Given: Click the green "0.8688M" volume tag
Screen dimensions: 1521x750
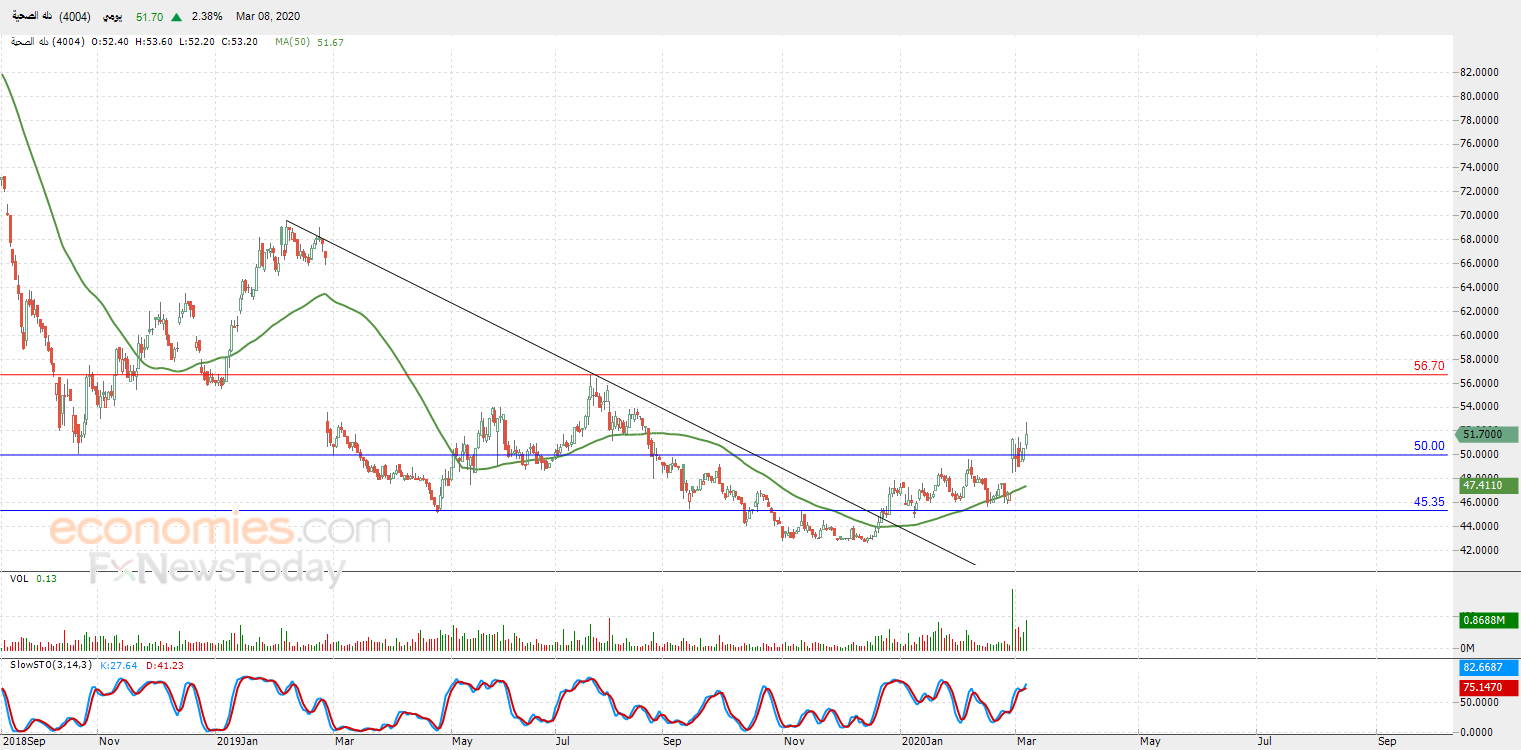Looking at the screenshot, I should 1488,620.
